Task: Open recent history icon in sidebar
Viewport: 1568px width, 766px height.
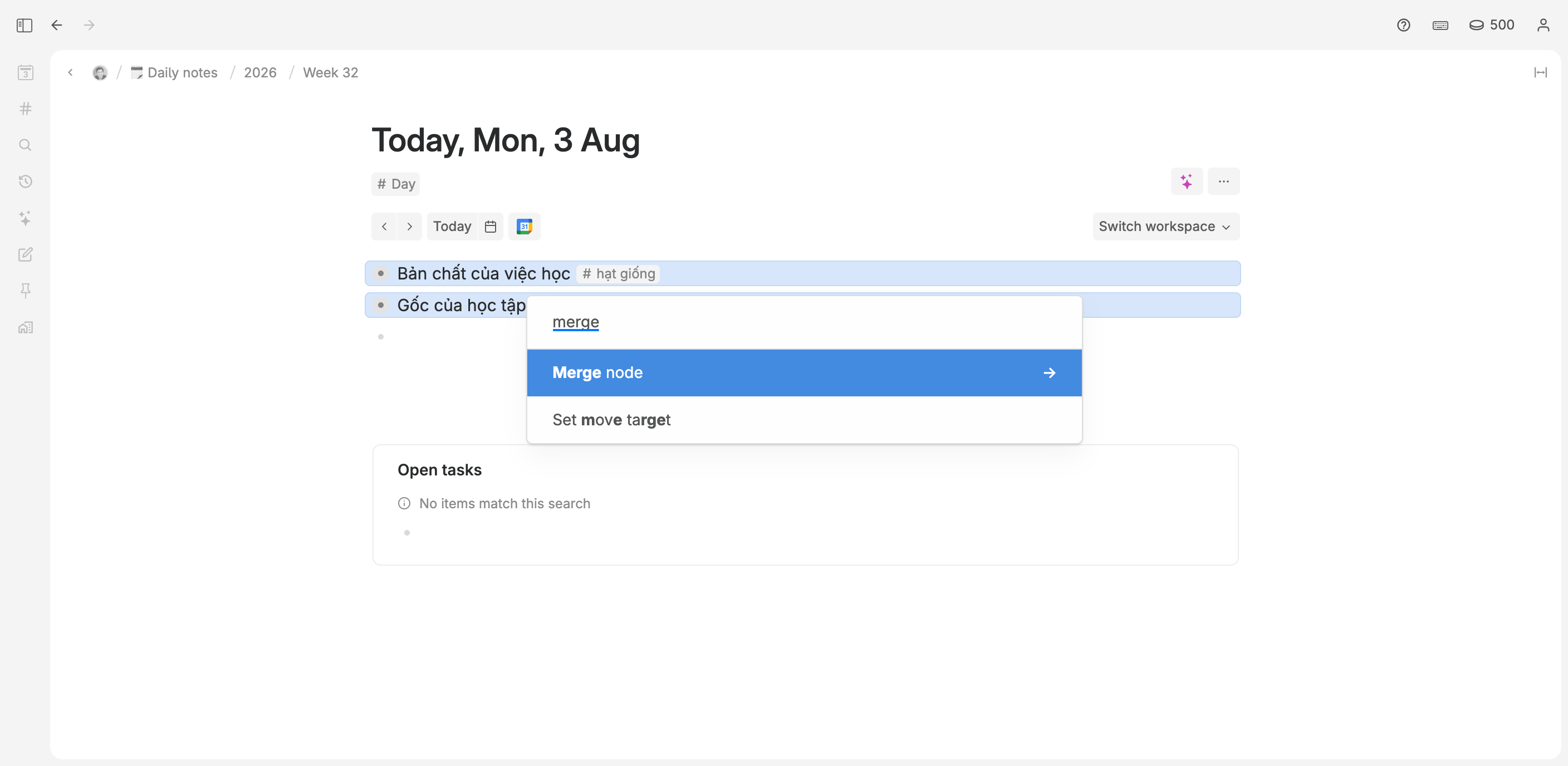Action: tap(25, 181)
